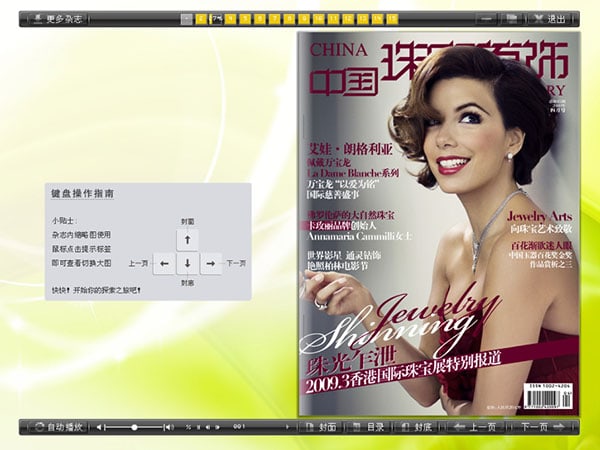The width and height of the screenshot is (600, 450).
Task: Go to 上一页 (previous page) in bottom bar
Action: pyautogui.click(x=475, y=427)
